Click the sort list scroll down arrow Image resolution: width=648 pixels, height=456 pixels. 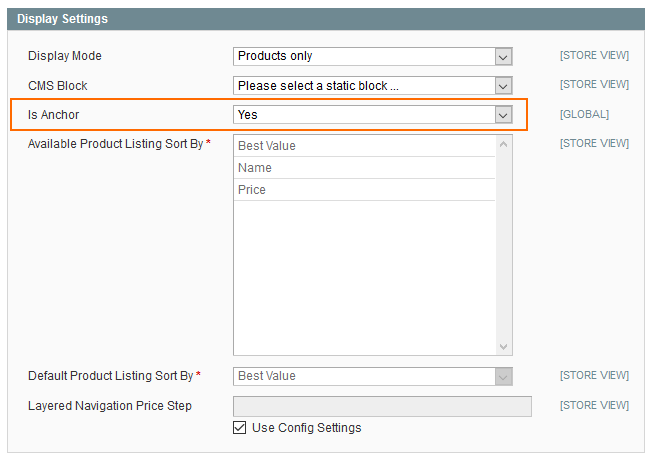click(x=504, y=346)
